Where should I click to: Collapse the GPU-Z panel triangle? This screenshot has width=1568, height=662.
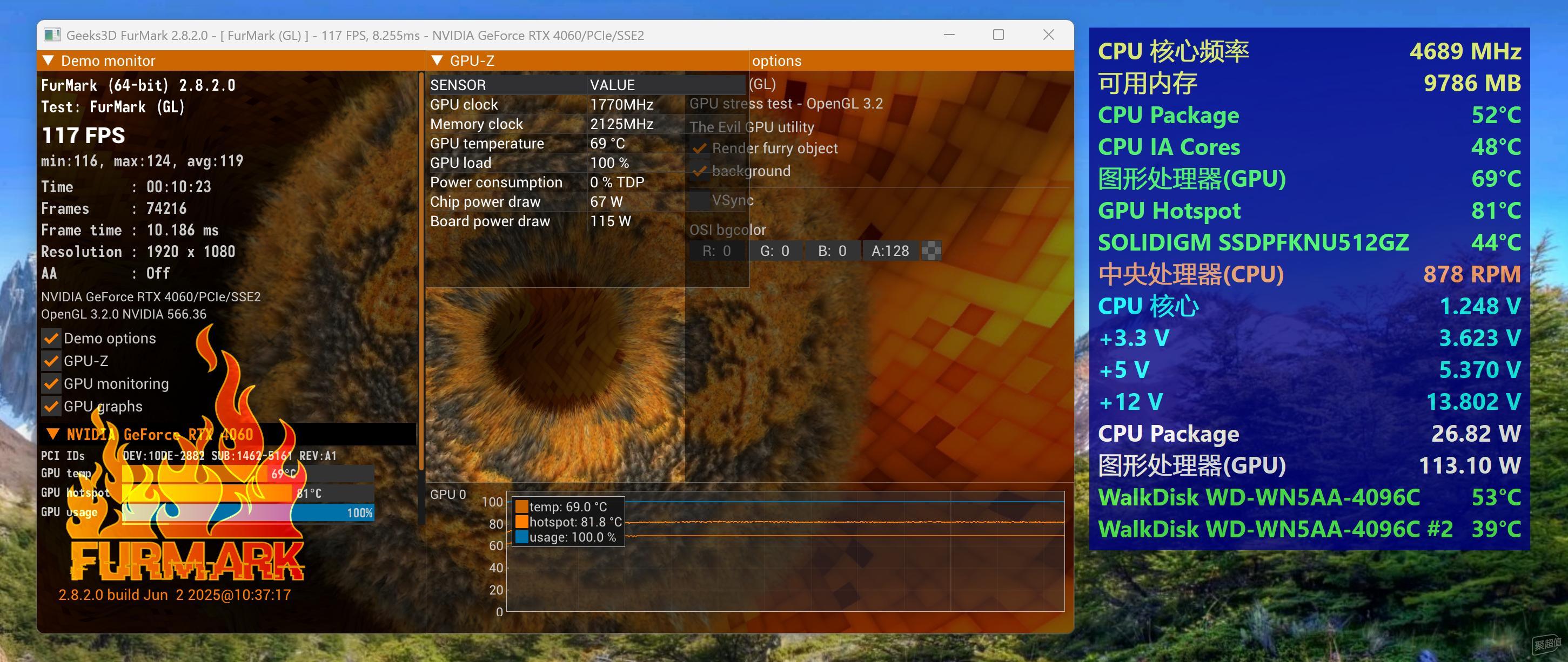[x=437, y=61]
